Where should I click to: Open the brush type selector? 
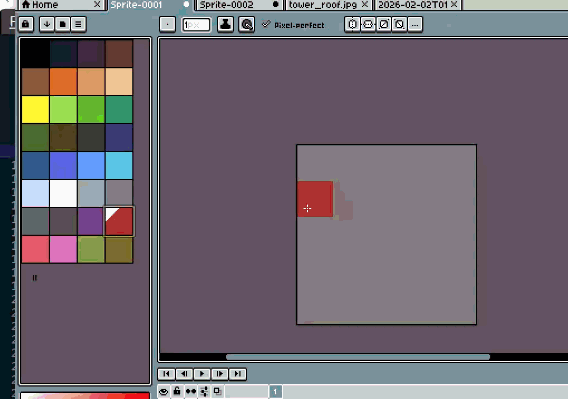coord(167,25)
